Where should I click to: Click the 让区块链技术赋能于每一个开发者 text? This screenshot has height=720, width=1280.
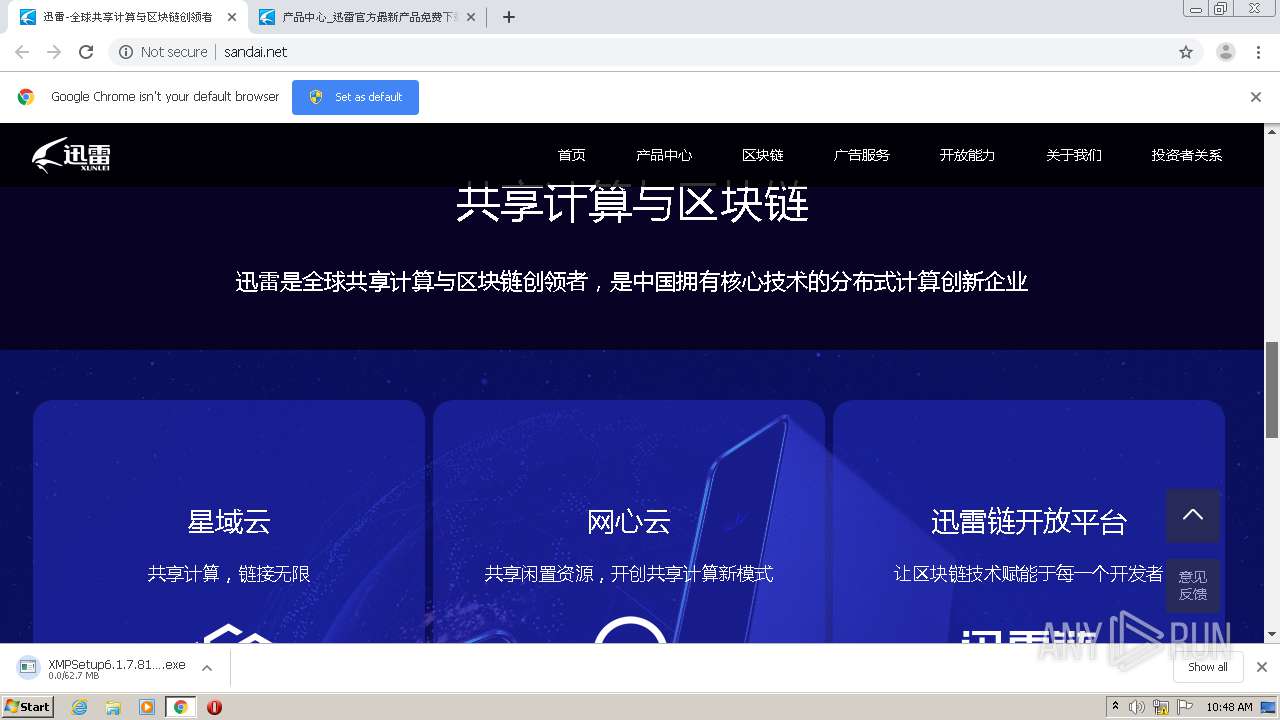1029,574
